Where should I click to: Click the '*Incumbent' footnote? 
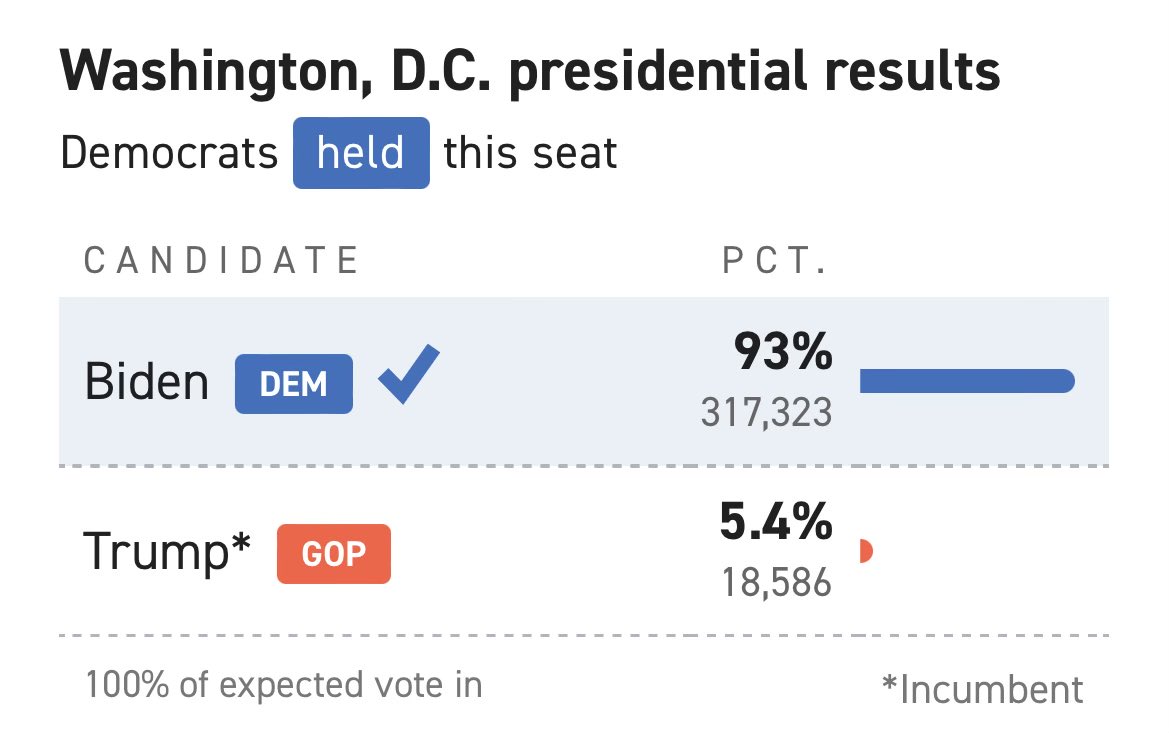(982, 689)
